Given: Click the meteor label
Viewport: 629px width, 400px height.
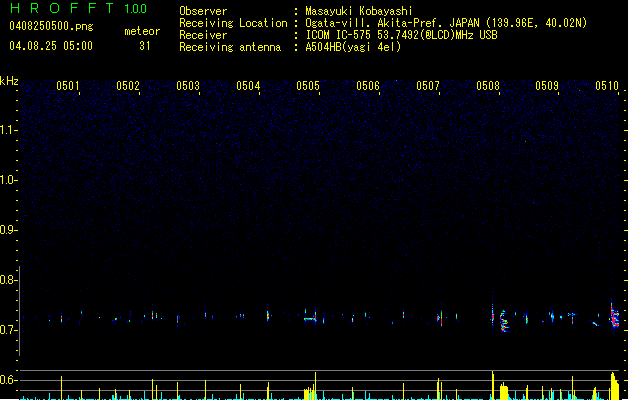Looking at the screenshot, I should click(142, 31).
